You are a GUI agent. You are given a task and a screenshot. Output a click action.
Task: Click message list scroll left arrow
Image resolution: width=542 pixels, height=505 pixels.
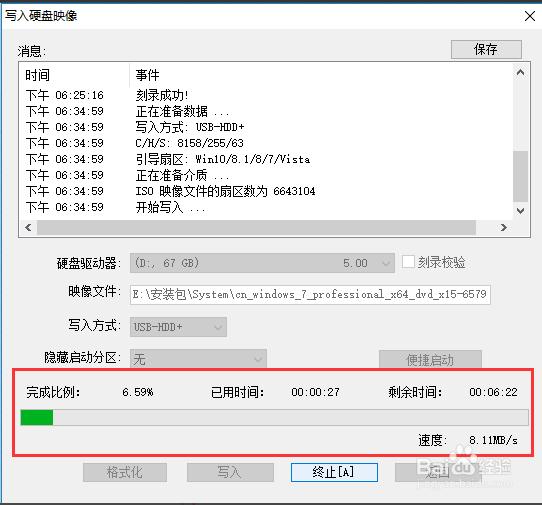(x=28, y=227)
